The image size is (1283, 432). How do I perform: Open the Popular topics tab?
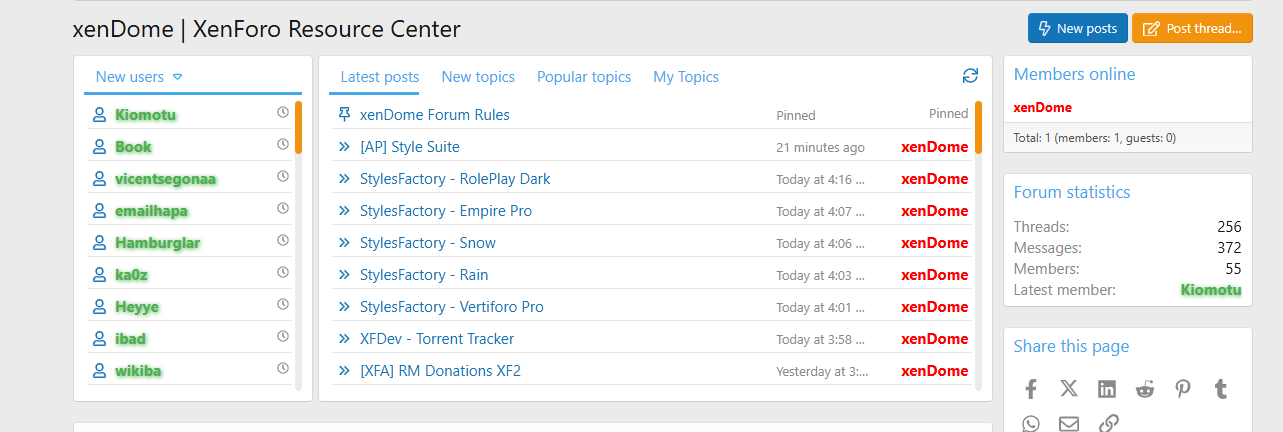tap(584, 77)
